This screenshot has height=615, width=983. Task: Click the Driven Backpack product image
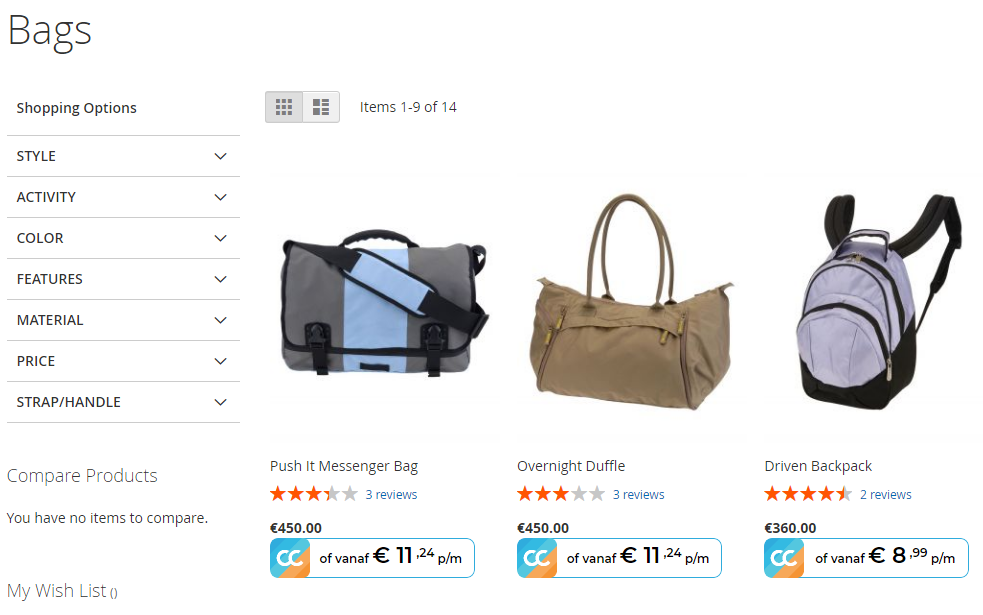[x=876, y=302]
